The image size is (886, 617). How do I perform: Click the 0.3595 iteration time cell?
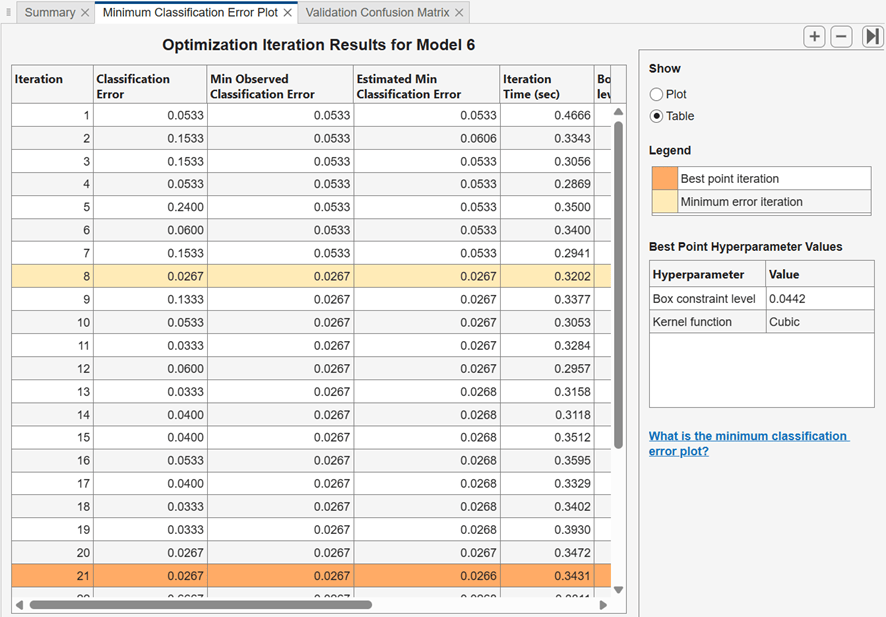pos(547,461)
